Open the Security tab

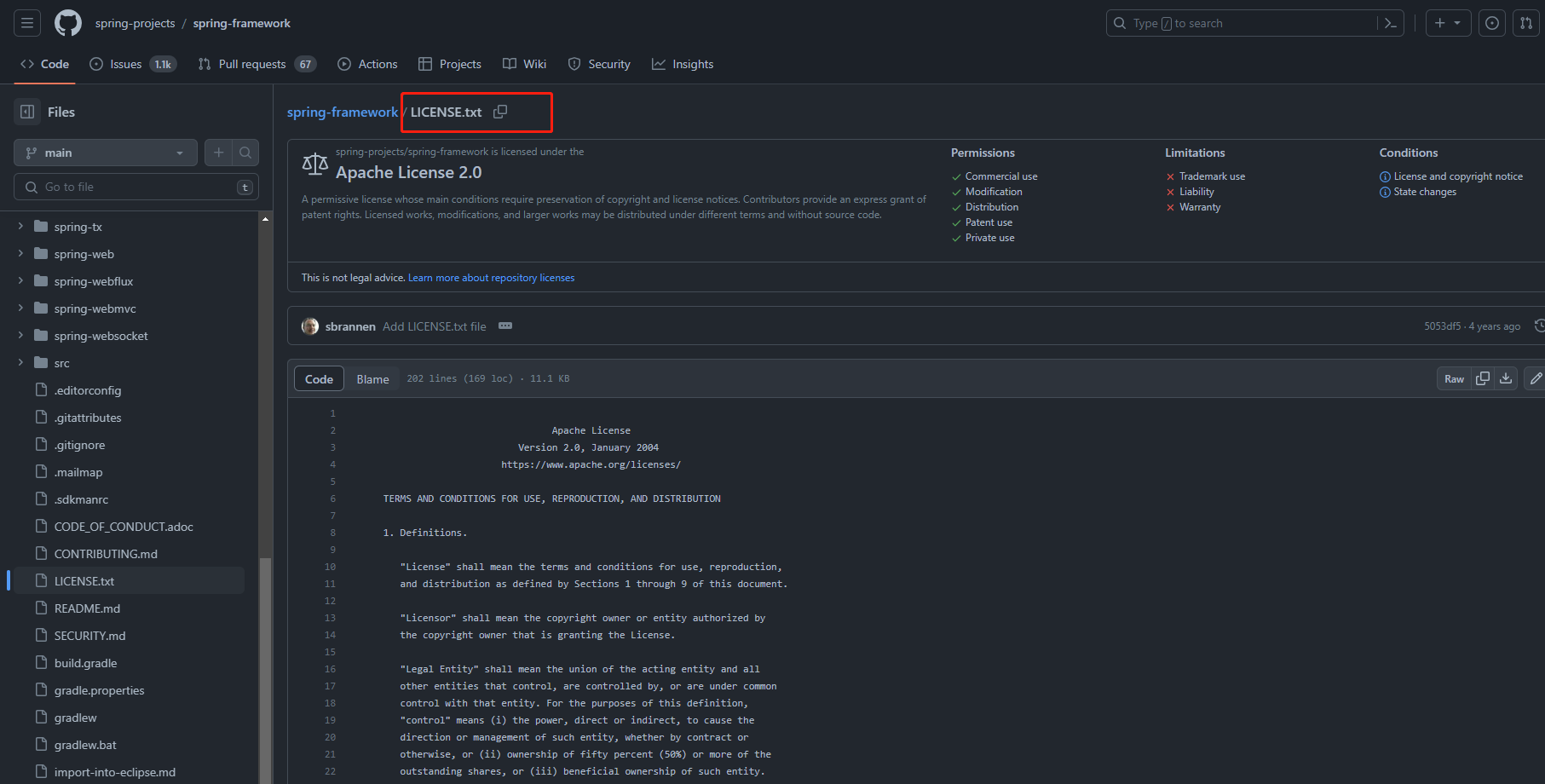pyautogui.click(x=599, y=64)
